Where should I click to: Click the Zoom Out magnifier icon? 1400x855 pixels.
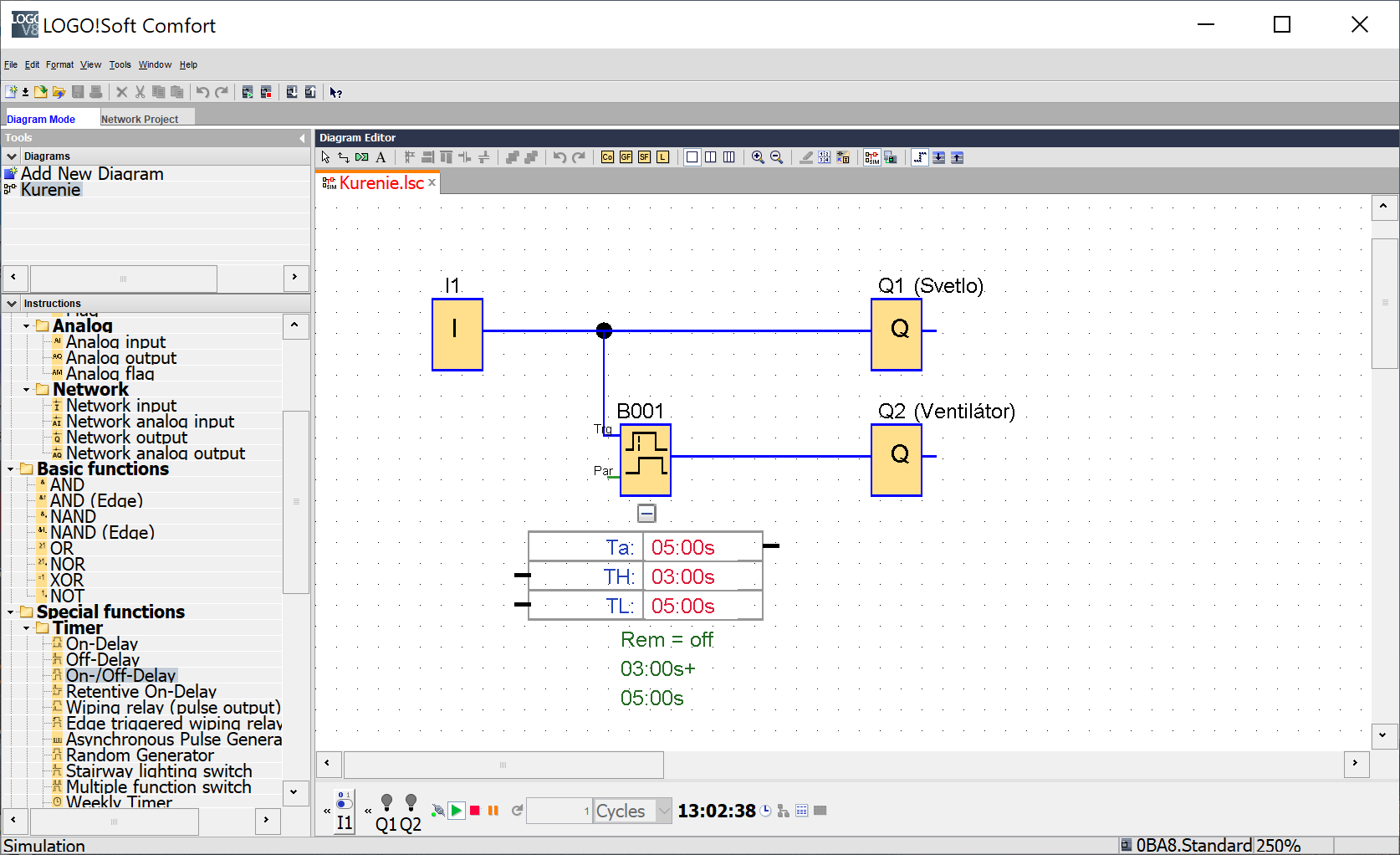(x=776, y=157)
